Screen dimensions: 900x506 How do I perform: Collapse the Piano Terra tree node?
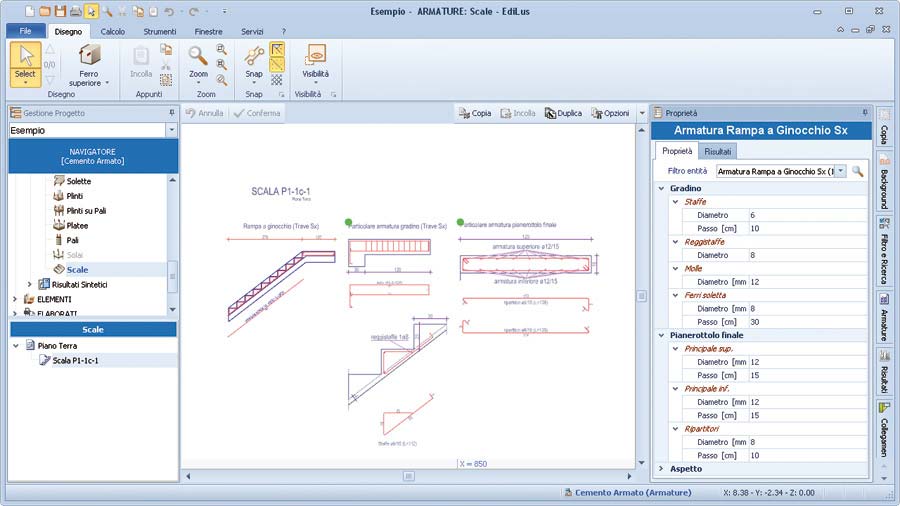click(x=15, y=346)
